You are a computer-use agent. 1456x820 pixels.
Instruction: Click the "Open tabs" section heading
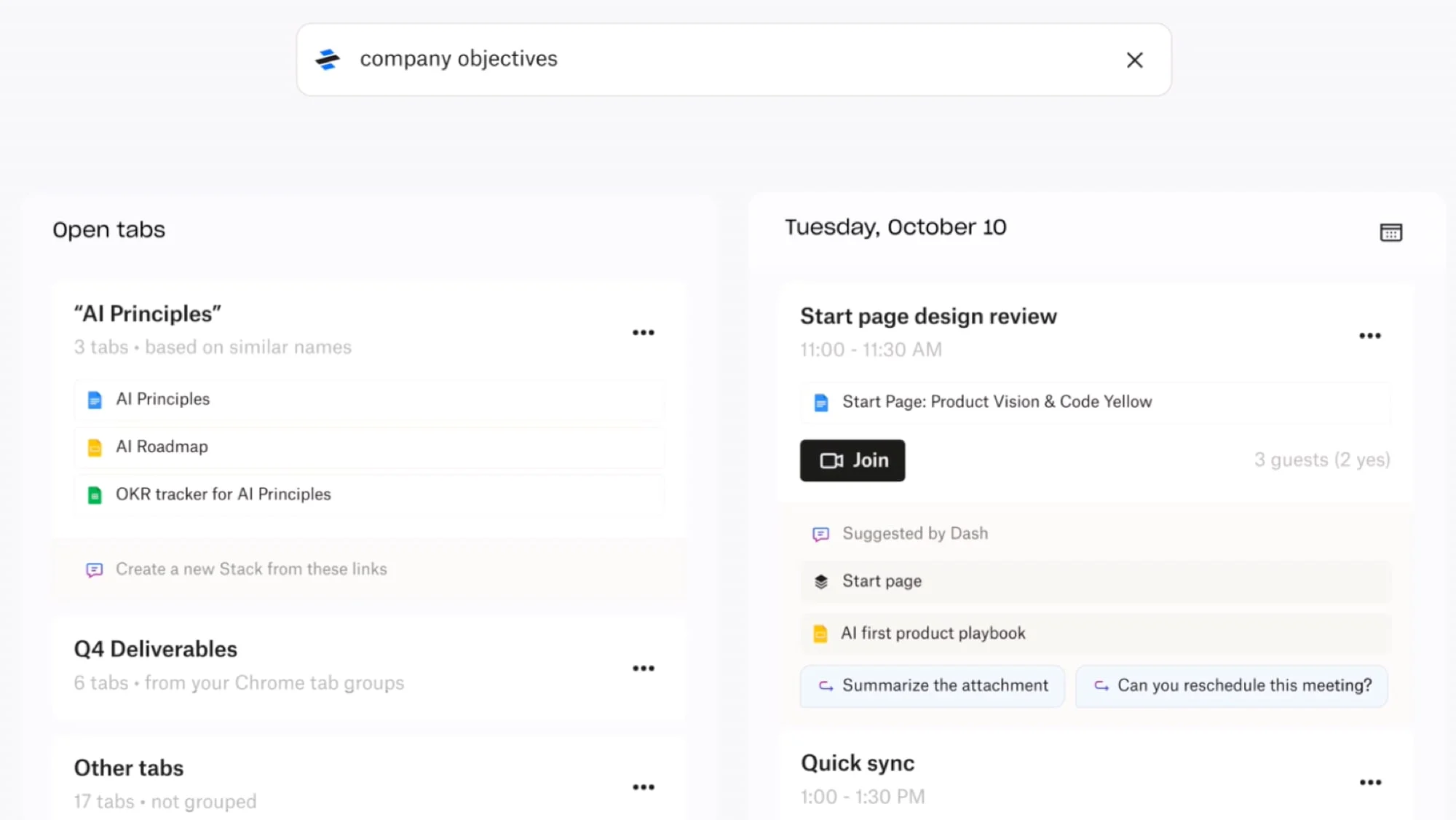tap(109, 230)
